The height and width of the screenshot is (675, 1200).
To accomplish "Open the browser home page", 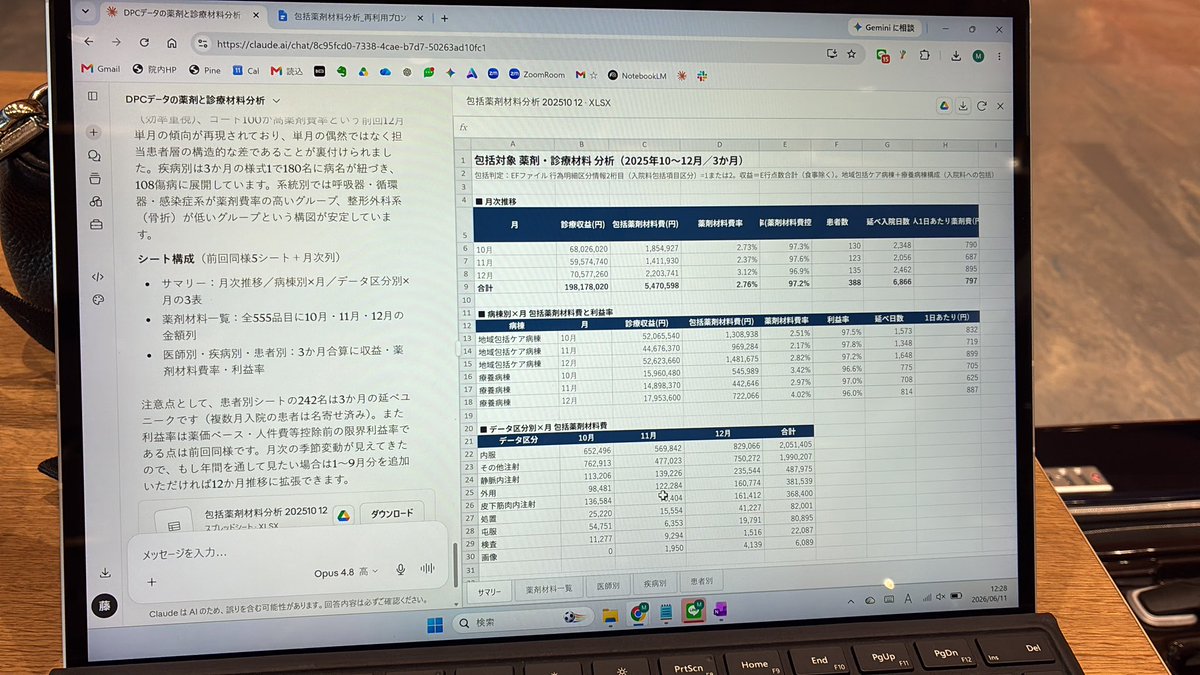I will (171, 44).
